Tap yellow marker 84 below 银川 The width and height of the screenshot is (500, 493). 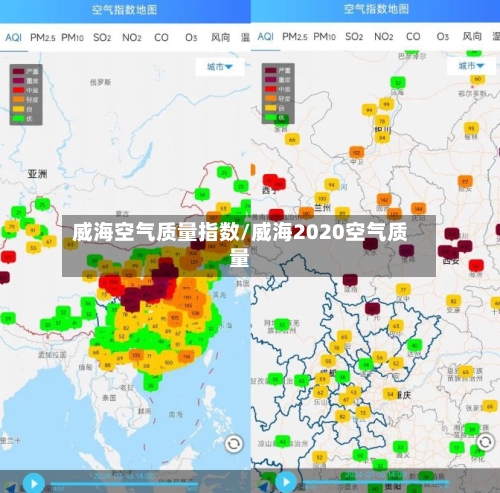click(x=382, y=138)
